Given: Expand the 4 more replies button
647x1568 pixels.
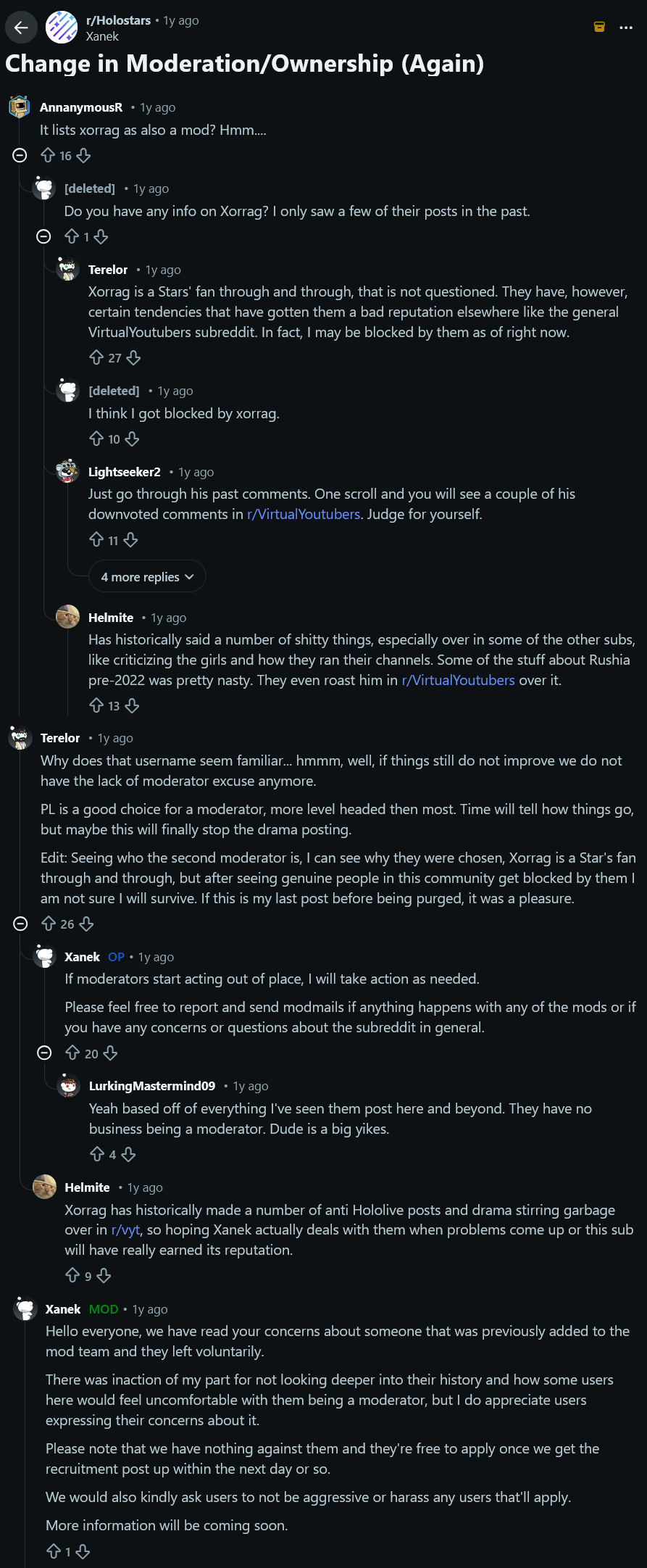Looking at the screenshot, I should click(x=147, y=577).
